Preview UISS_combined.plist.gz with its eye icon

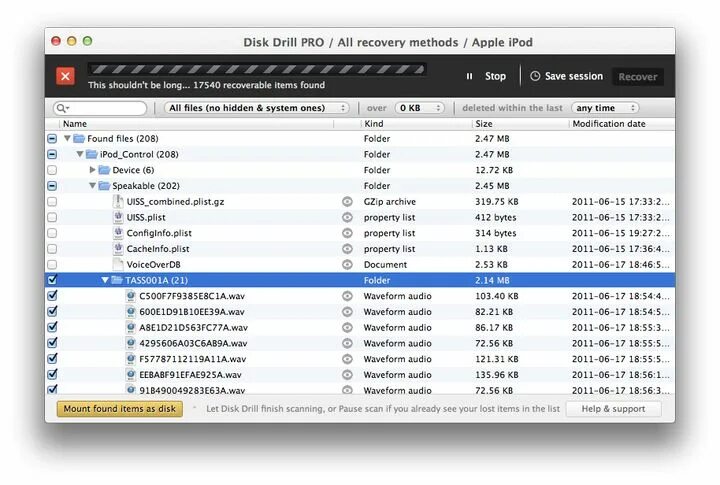tap(347, 202)
